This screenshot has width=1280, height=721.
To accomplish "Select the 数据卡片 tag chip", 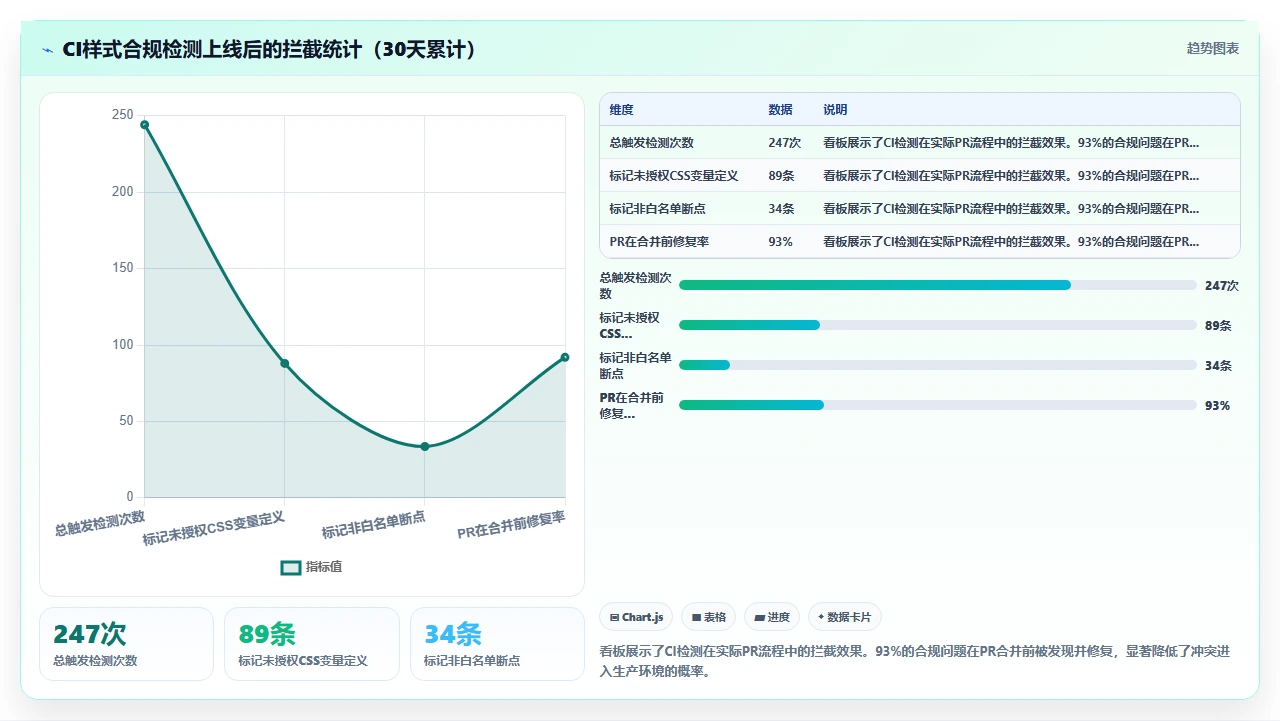I will [845, 617].
